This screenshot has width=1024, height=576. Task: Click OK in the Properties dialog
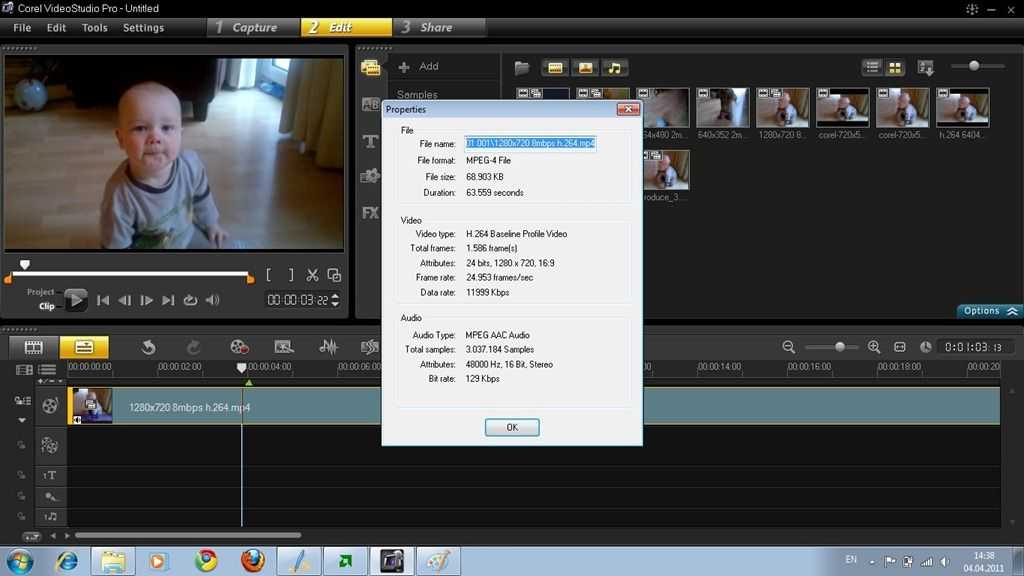[x=512, y=427]
